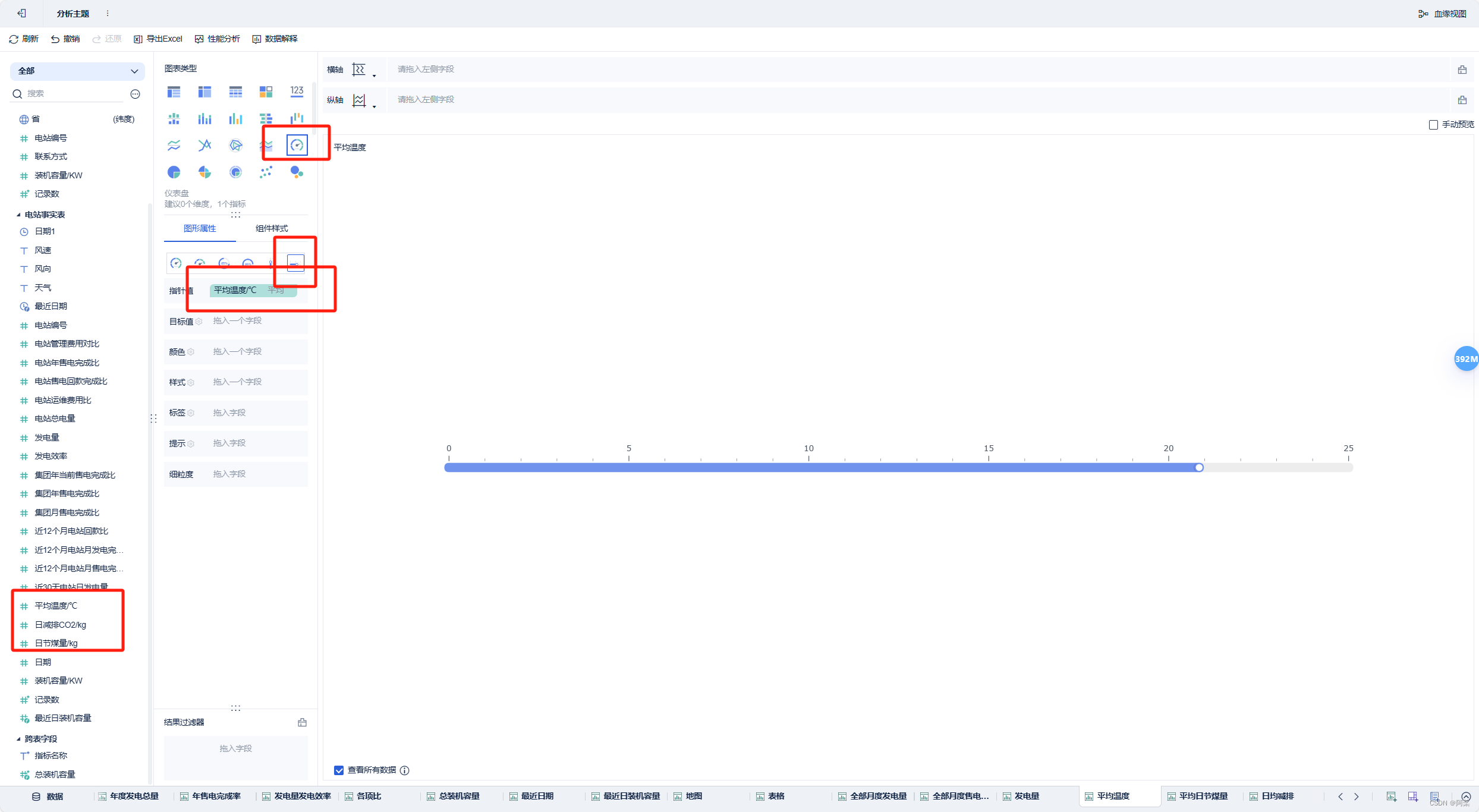Viewport: 1479px width, 812px height.
Task: Click the clear icon on the 横轴 row
Action: (x=1462, y=70)
